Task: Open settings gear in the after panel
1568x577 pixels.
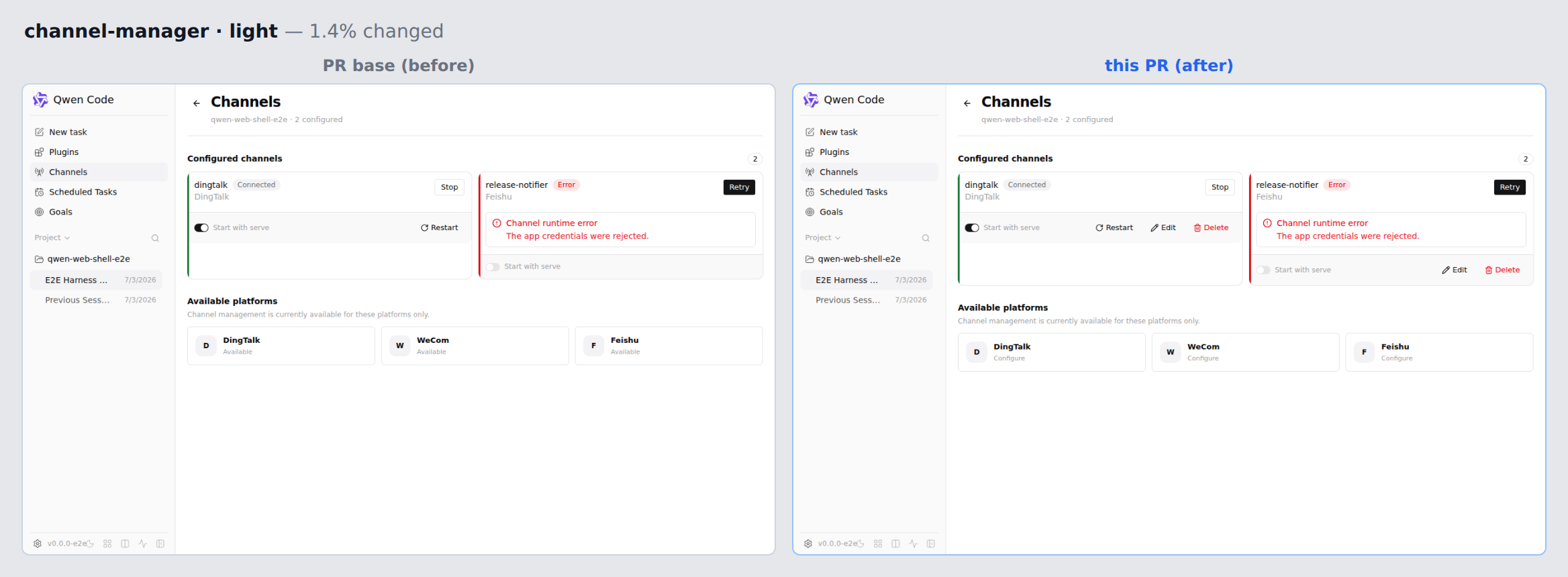Action: tap(808, 543)
